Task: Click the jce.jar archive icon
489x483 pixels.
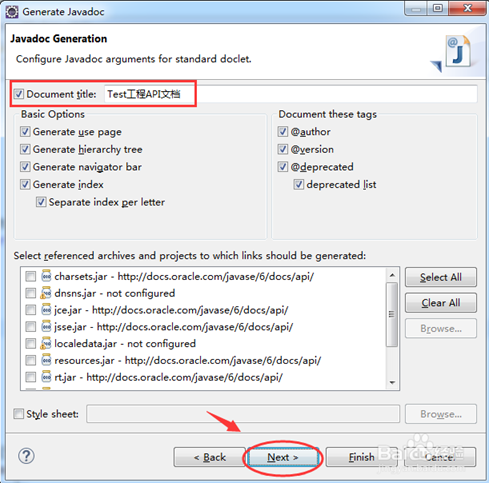Action: click(x=46, y=310)
